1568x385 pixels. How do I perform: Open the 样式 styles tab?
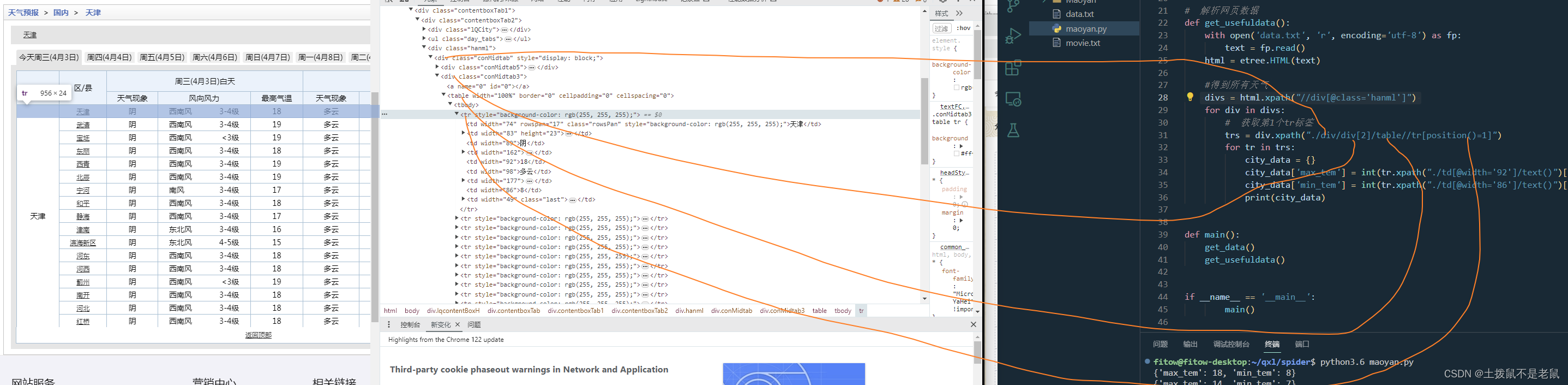point(942,14)
